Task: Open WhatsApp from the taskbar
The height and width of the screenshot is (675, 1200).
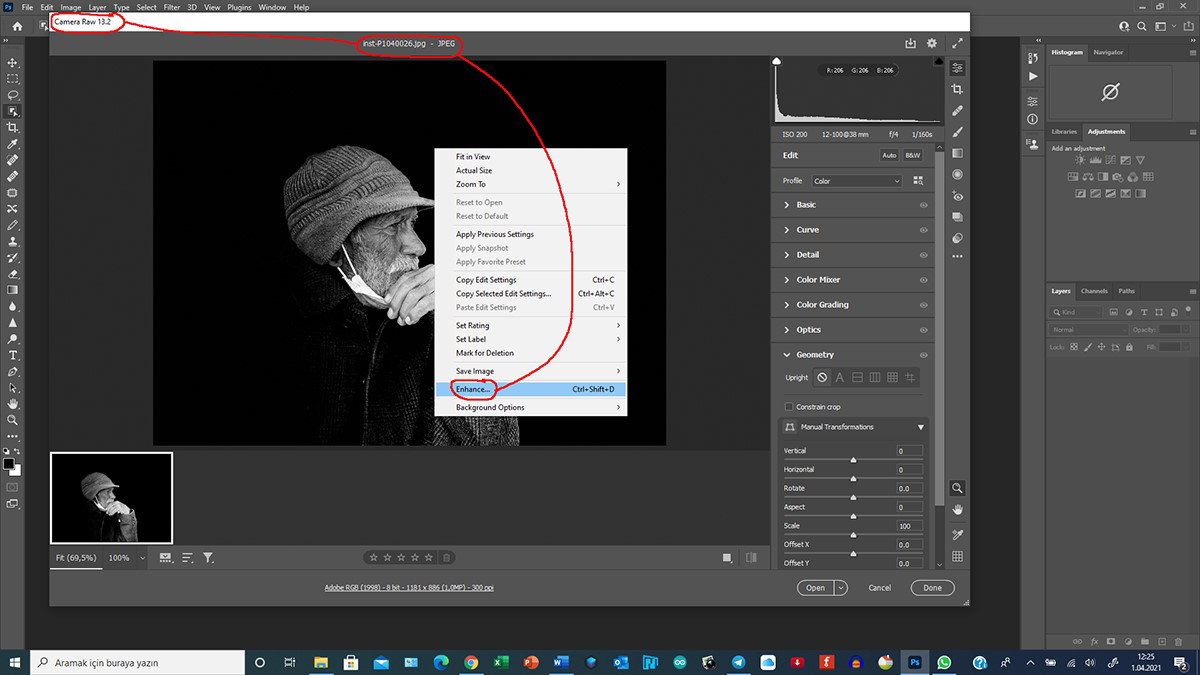Action: coord(944,662)
